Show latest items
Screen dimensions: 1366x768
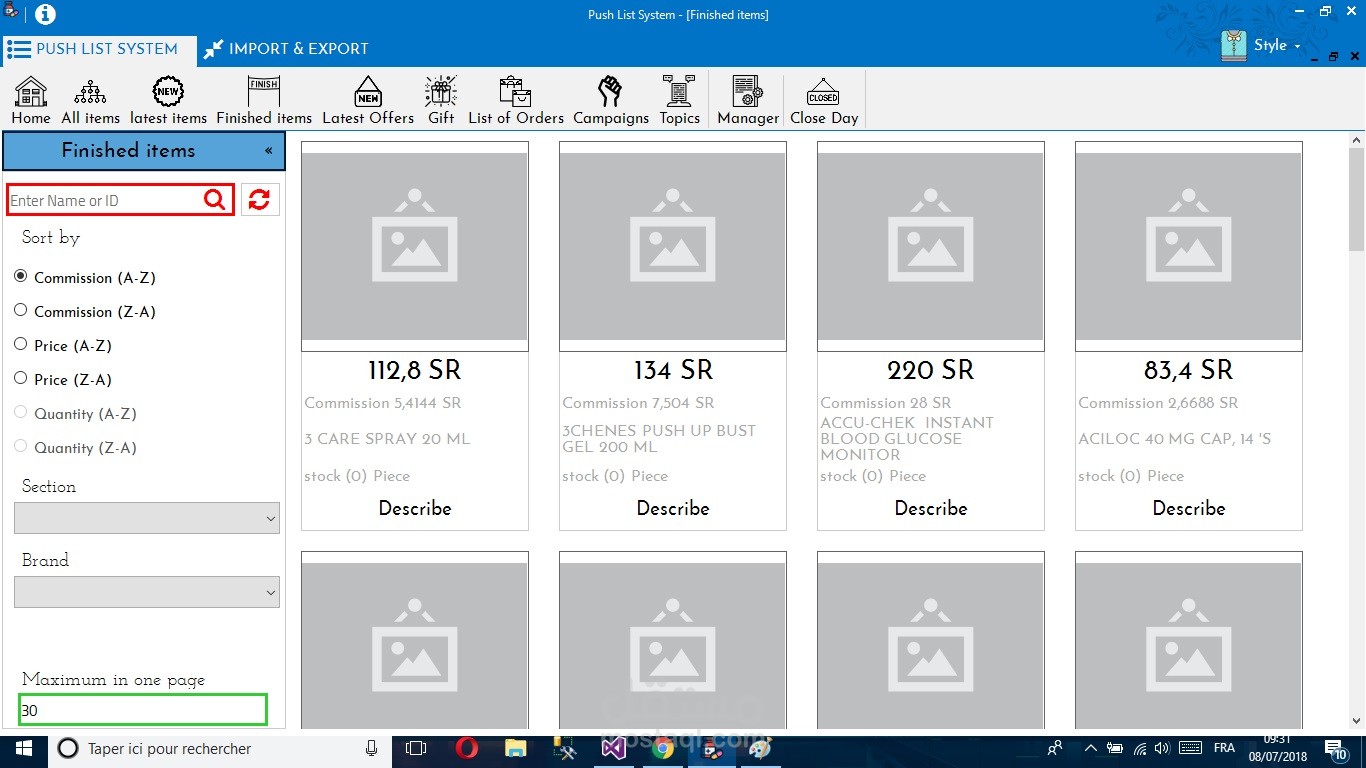point(168,100)
